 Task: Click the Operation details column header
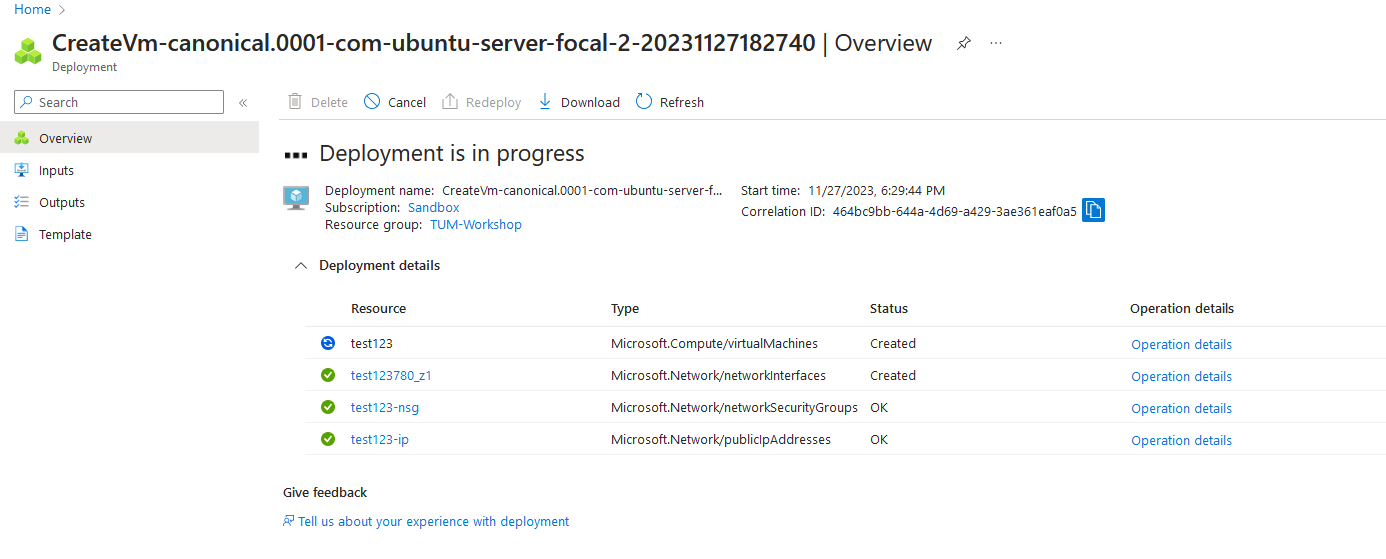pyautogui.click(x=1182, y=309)
